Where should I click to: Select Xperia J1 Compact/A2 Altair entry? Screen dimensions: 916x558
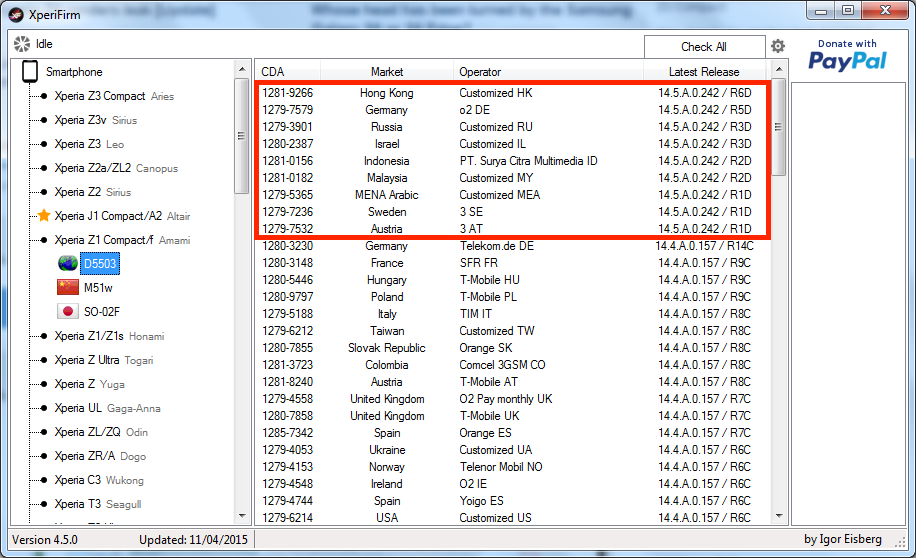pos(122,216)
